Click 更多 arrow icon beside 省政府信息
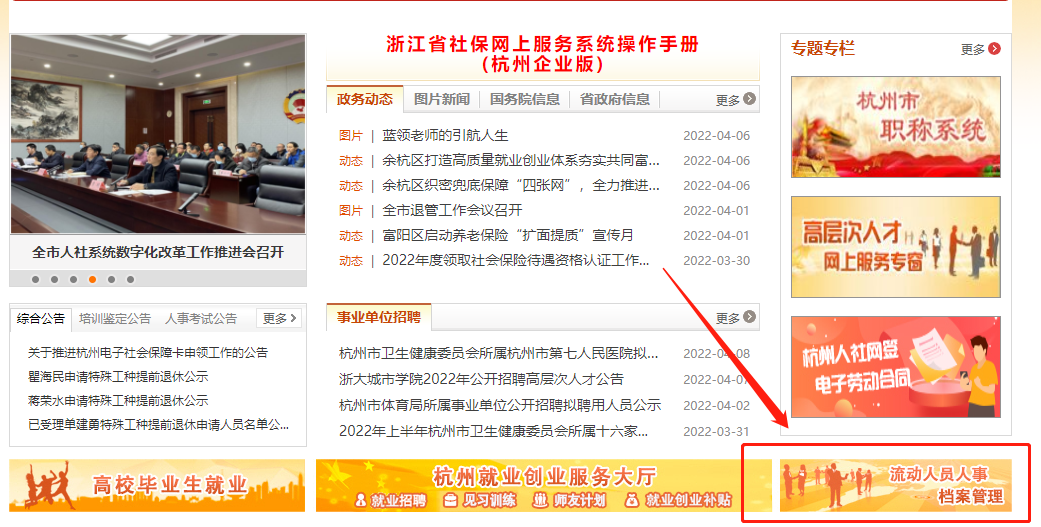1041x527 pixels. [x=750, y=99]
